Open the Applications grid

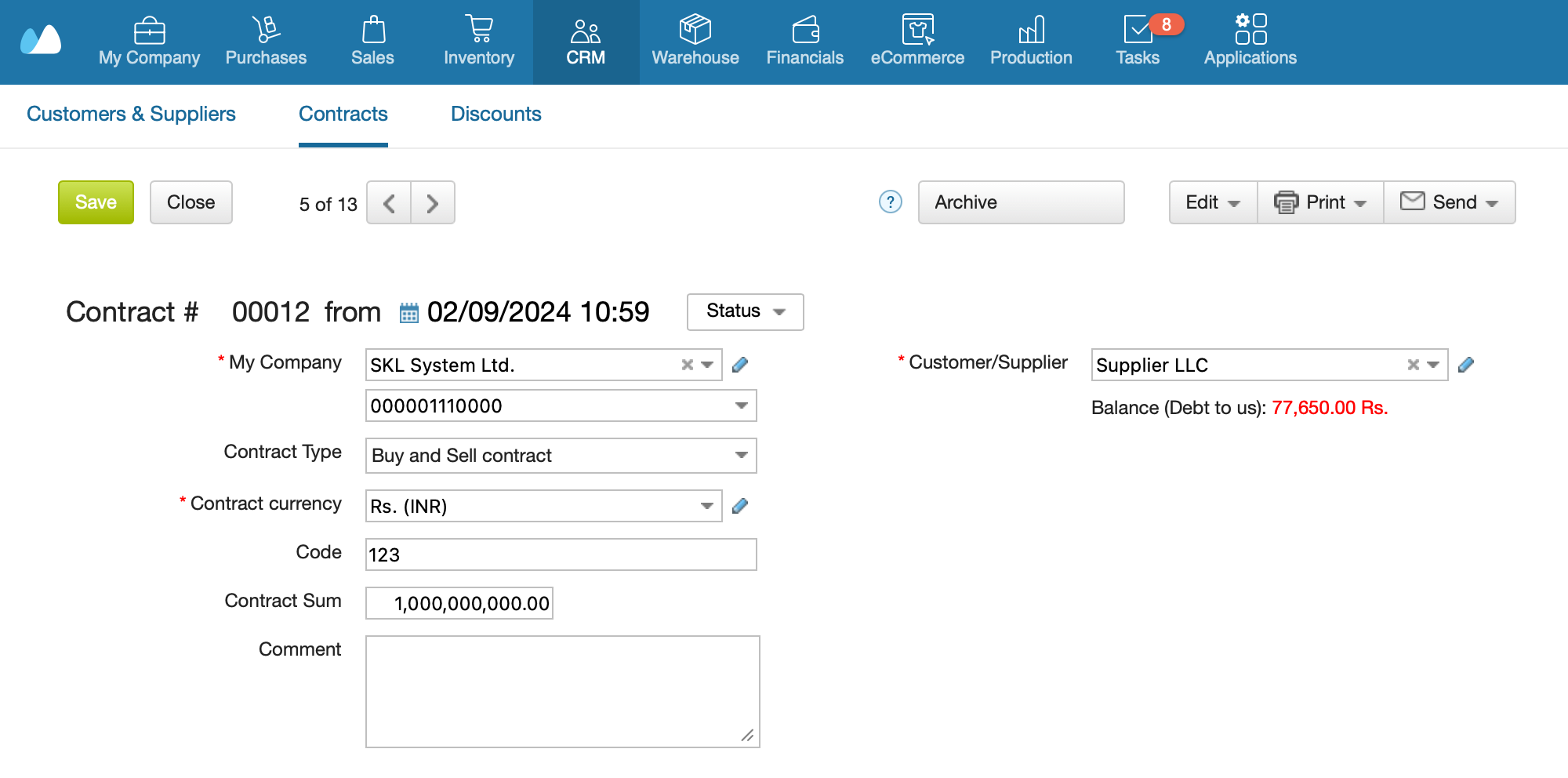click(1250, 42)
